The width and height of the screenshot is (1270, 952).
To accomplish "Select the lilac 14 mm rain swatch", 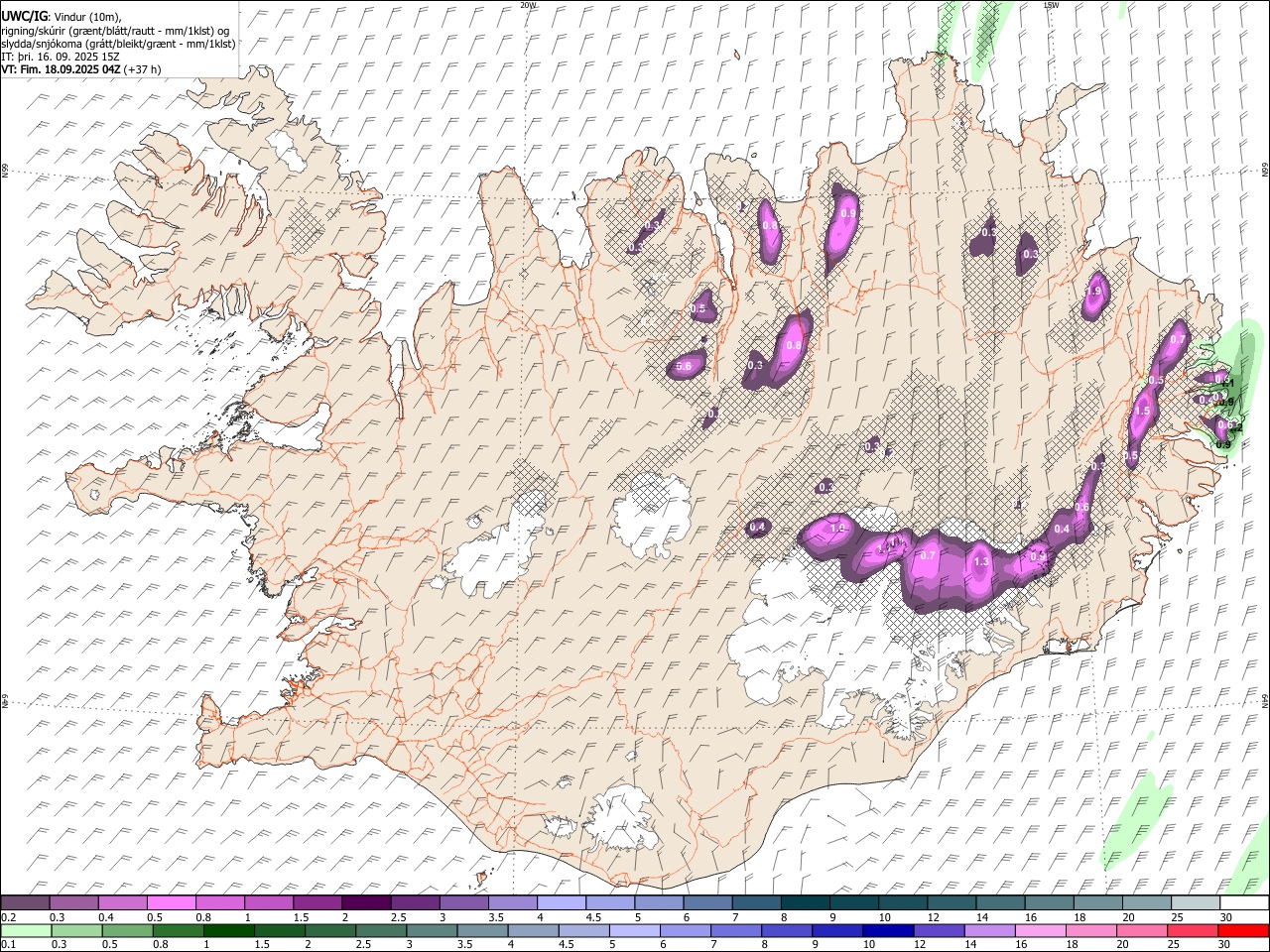I will tap(988, 930).
